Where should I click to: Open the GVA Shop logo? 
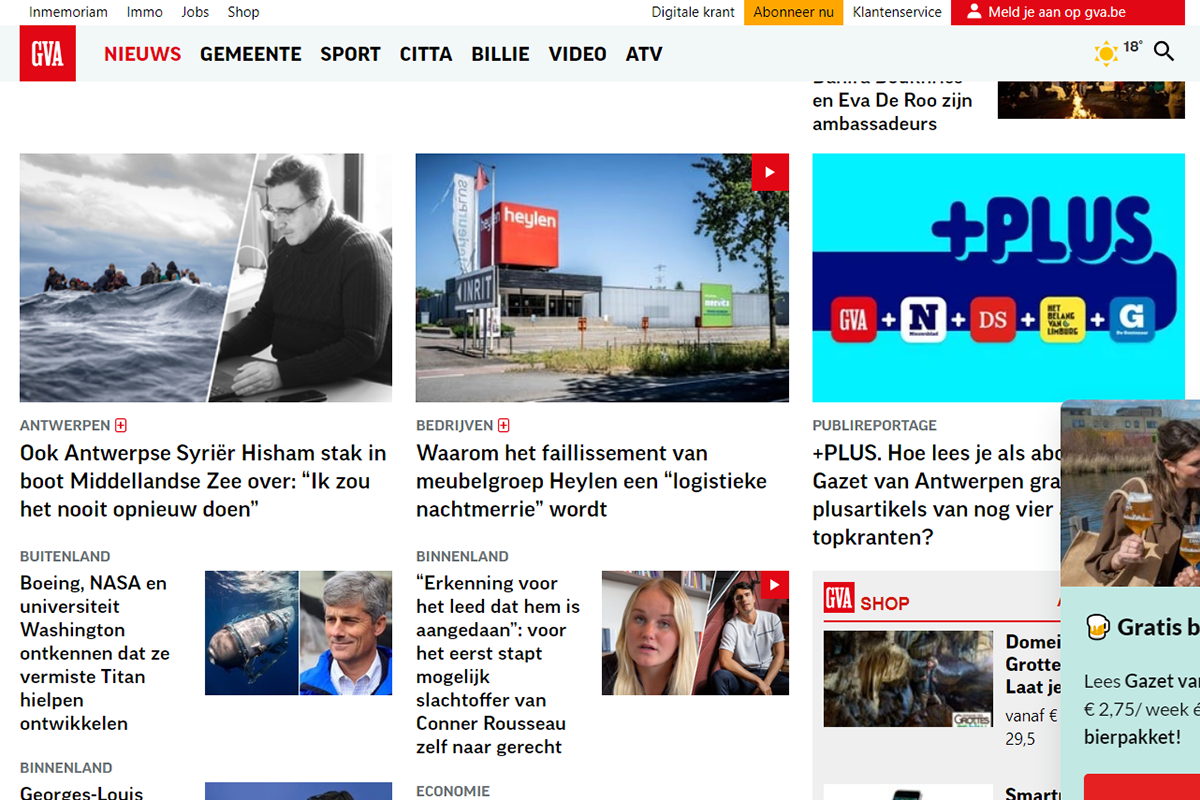pos(867,599)
